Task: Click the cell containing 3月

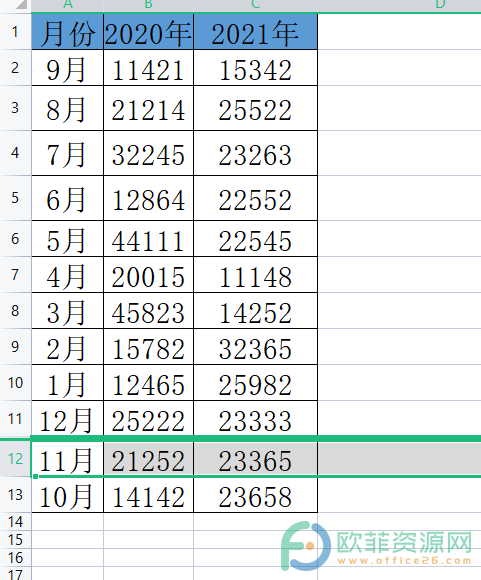Action: (x=67, y=311)
